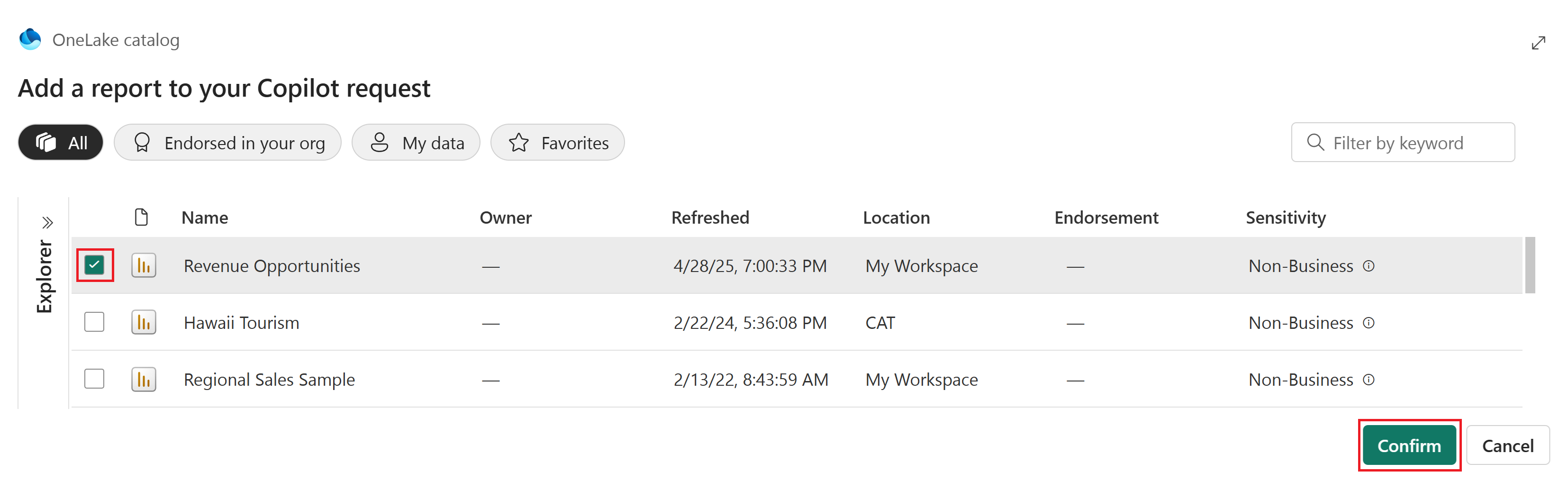Click the Name column header
The width and height of the screenshot is (1568, 481).
point(205,217)
